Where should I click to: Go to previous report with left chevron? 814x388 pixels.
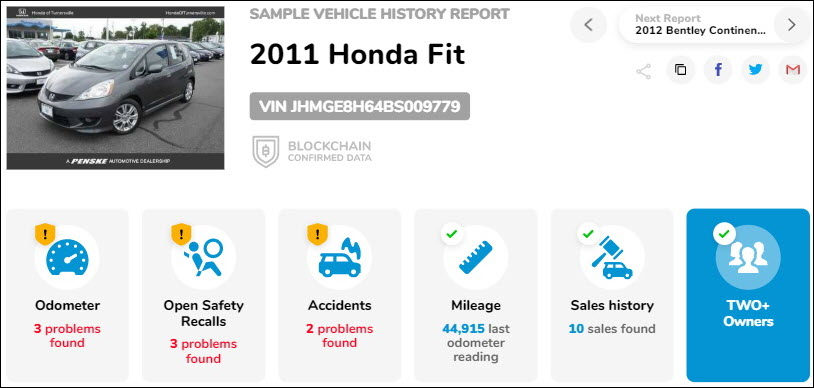[588, 24]
